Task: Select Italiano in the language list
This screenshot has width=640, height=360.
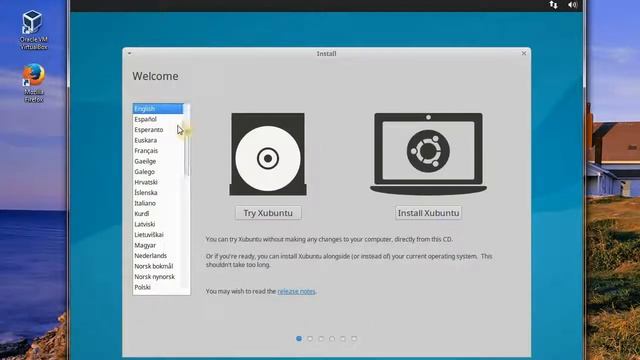Action: (158, 203)
